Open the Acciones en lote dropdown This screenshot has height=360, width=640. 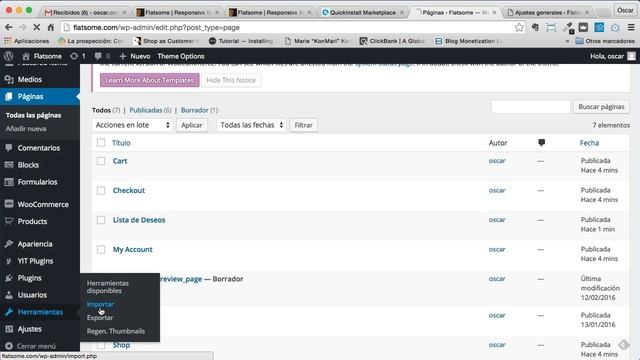(132, 125)
